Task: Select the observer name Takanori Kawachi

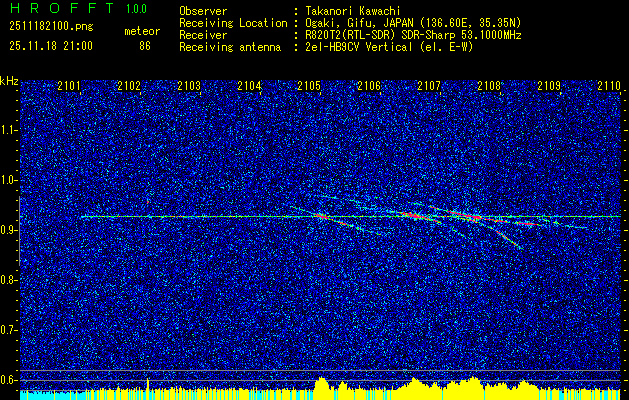Action: pyautogui.click(x=353, y=11)
